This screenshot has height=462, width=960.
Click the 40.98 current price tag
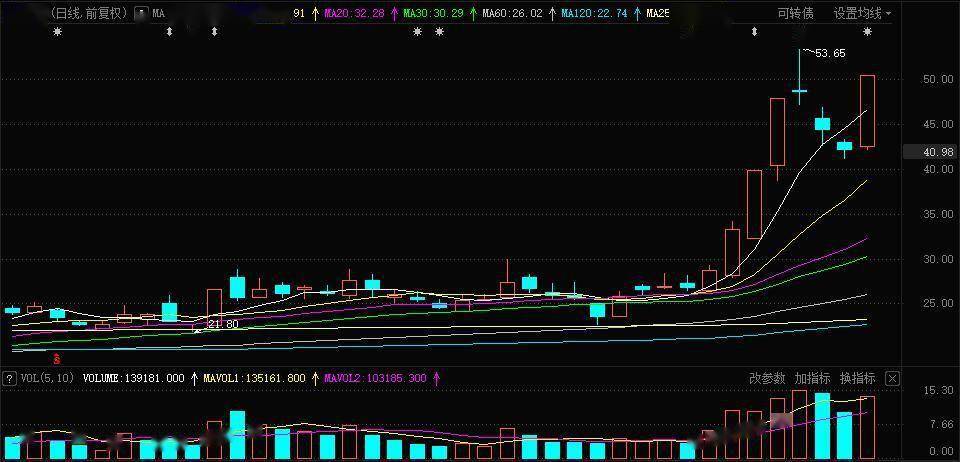point(929,152)
